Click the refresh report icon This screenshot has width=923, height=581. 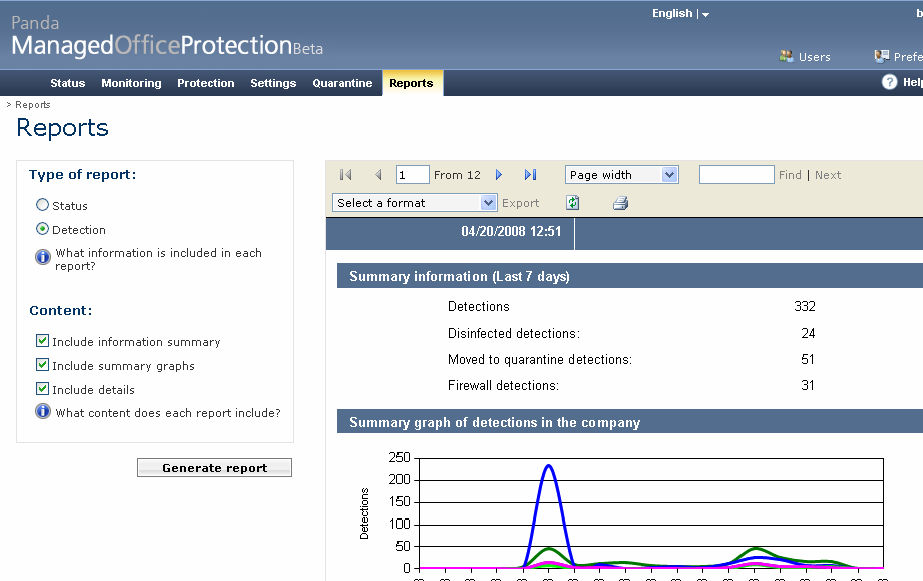click(572, 203)
